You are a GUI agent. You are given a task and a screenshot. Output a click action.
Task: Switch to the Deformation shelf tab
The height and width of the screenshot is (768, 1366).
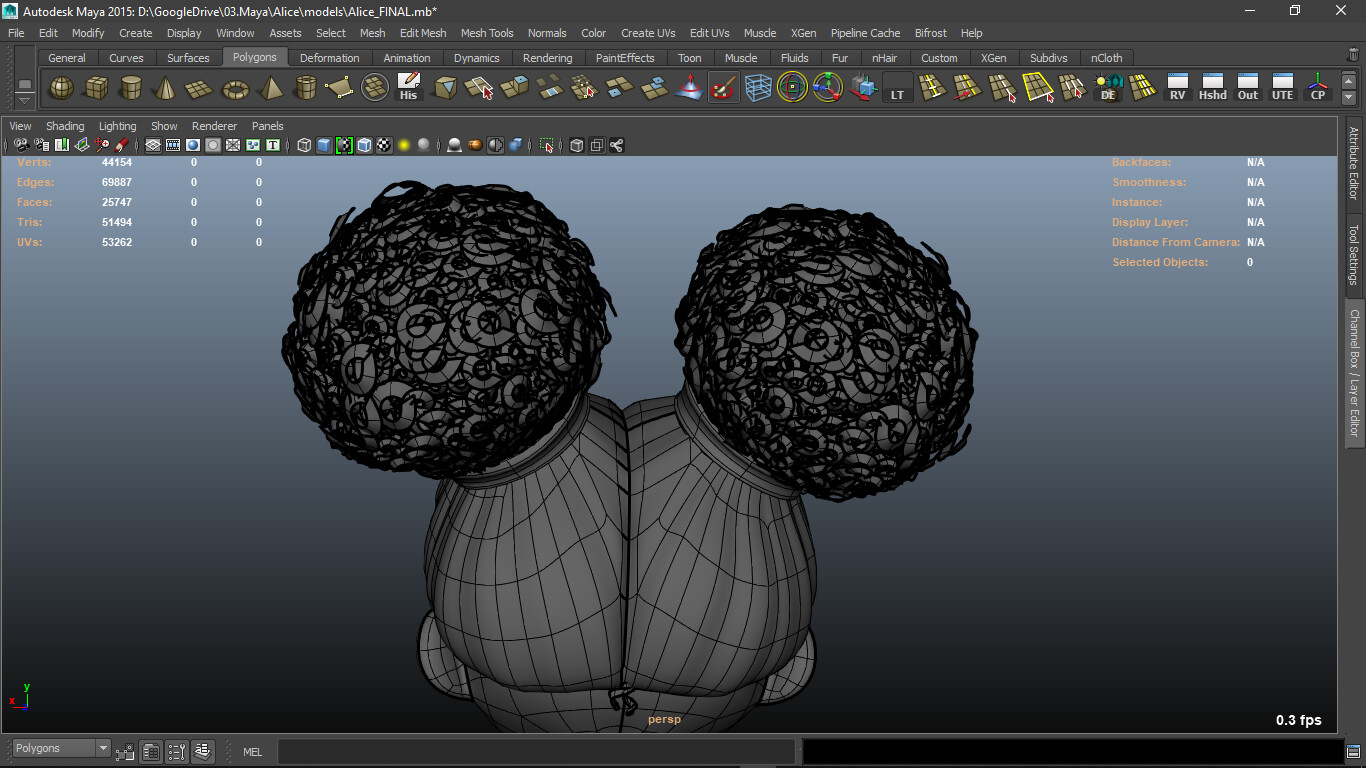(x=329, y=58)
